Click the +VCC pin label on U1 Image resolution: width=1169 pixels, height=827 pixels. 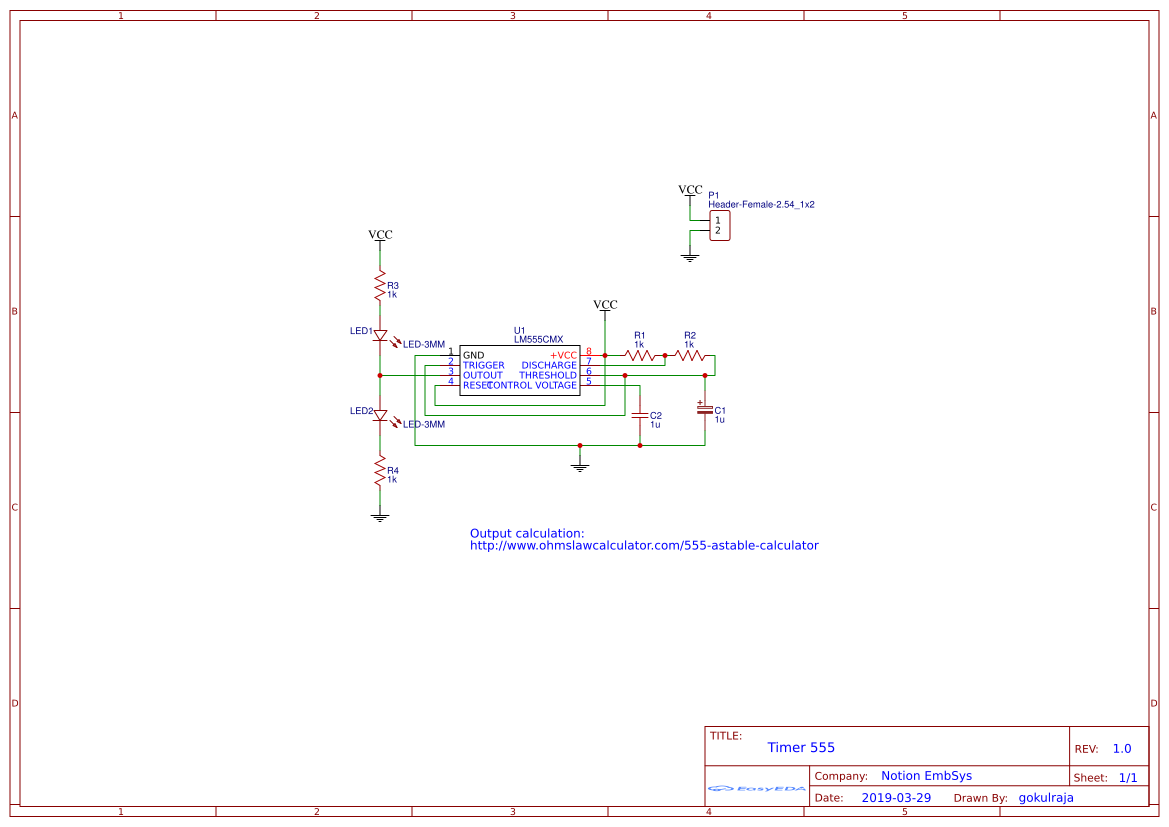[x=564, y=356]
